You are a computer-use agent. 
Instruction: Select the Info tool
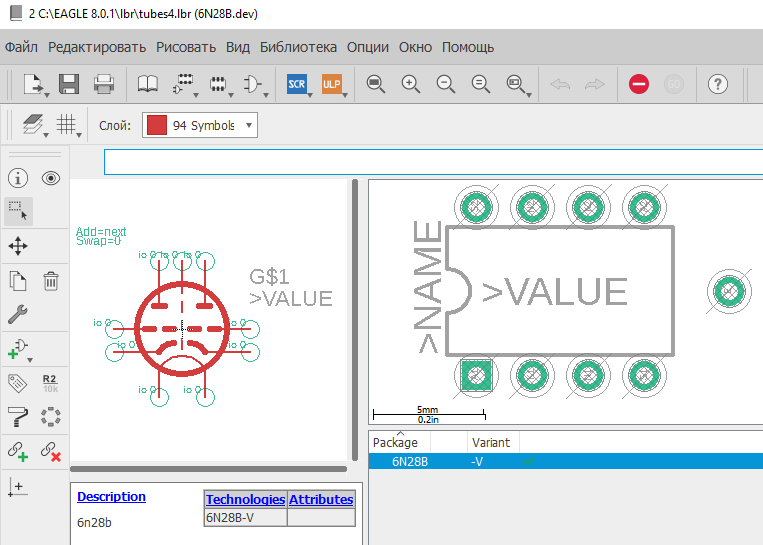coord(18,178)
